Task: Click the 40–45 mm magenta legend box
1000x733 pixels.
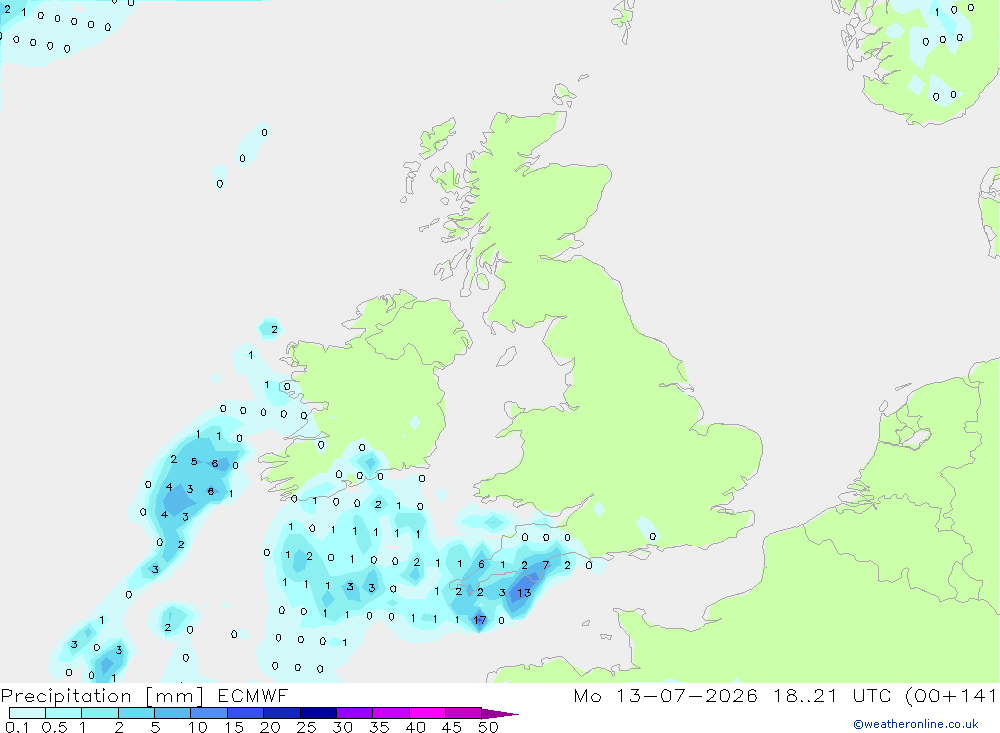Action: tap(427, 713)
